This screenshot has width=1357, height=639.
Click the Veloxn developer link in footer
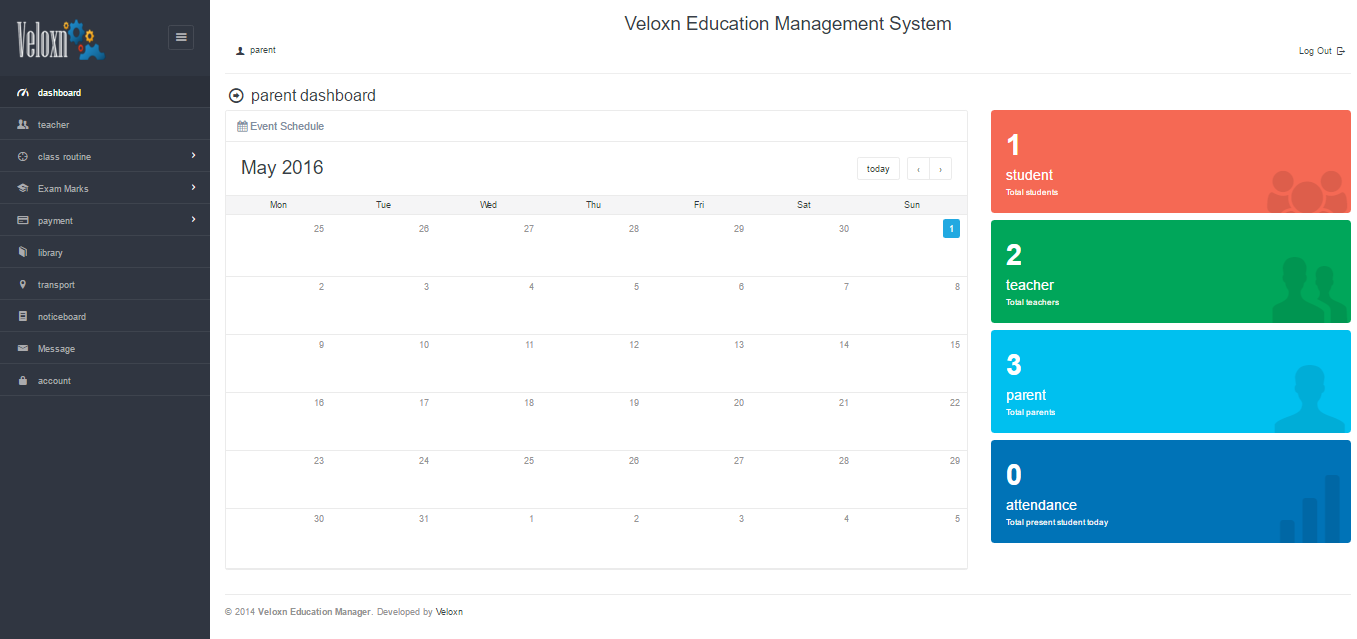449,612
